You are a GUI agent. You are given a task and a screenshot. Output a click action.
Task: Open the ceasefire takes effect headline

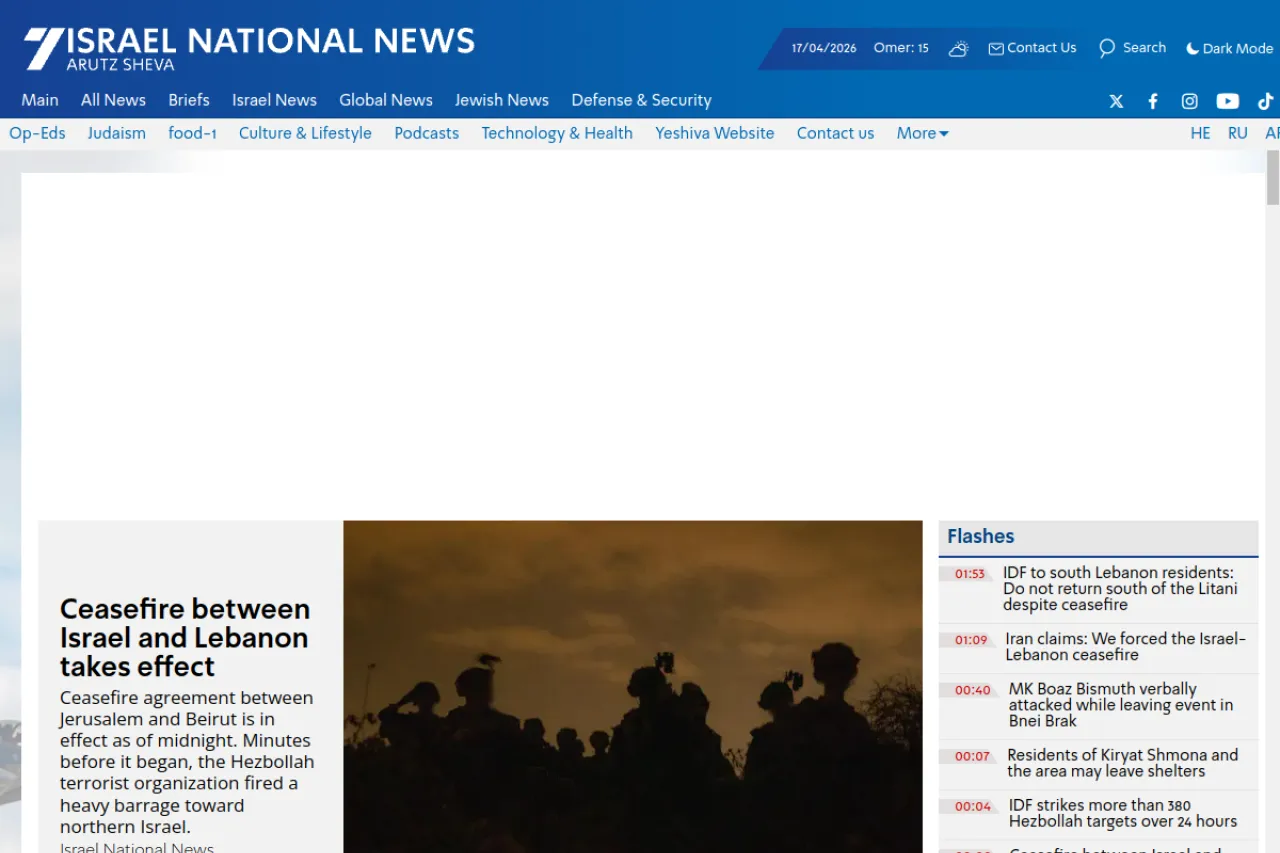point(185,638)
